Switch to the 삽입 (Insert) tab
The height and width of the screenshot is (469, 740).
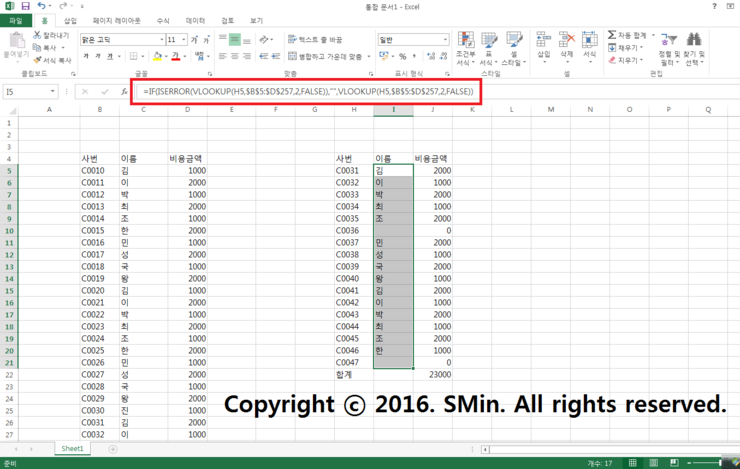70,21
